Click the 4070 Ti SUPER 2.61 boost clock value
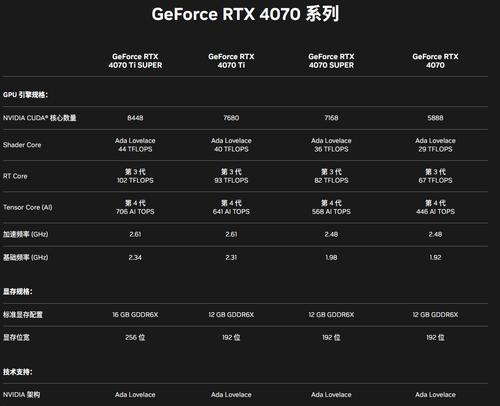 click(135, 235)
